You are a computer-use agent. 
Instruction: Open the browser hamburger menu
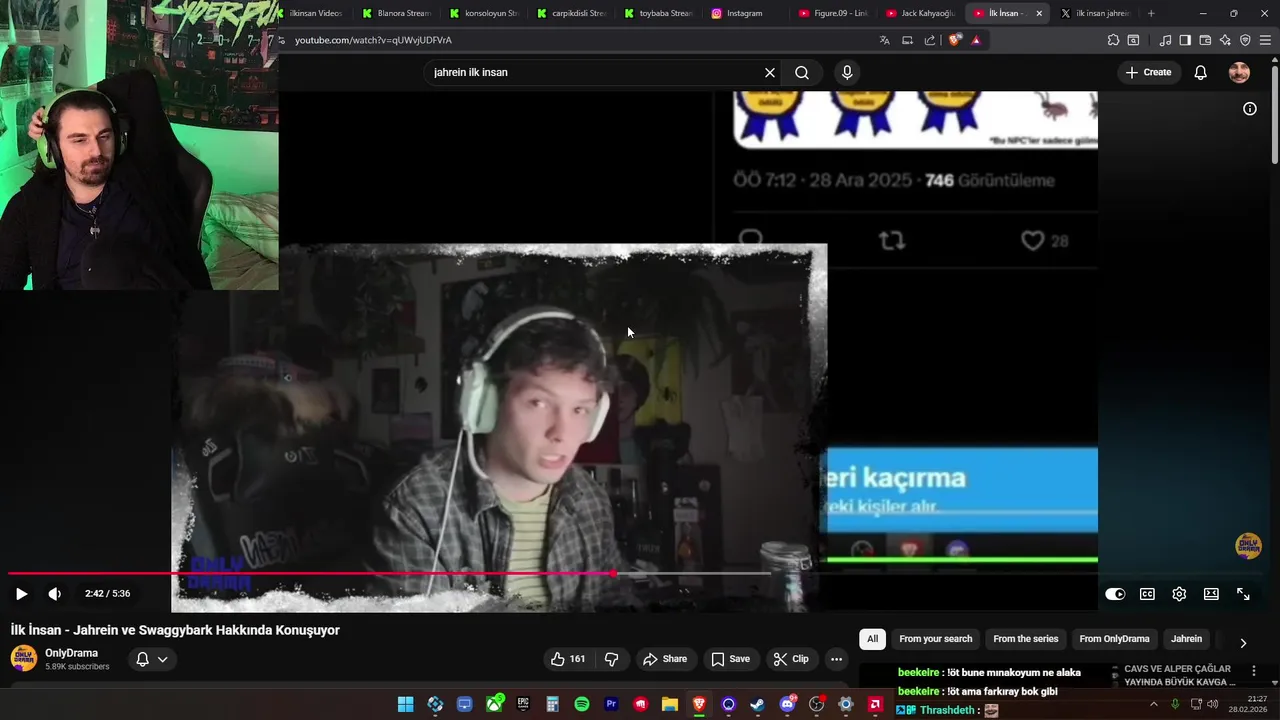(x=1265, y=40)
